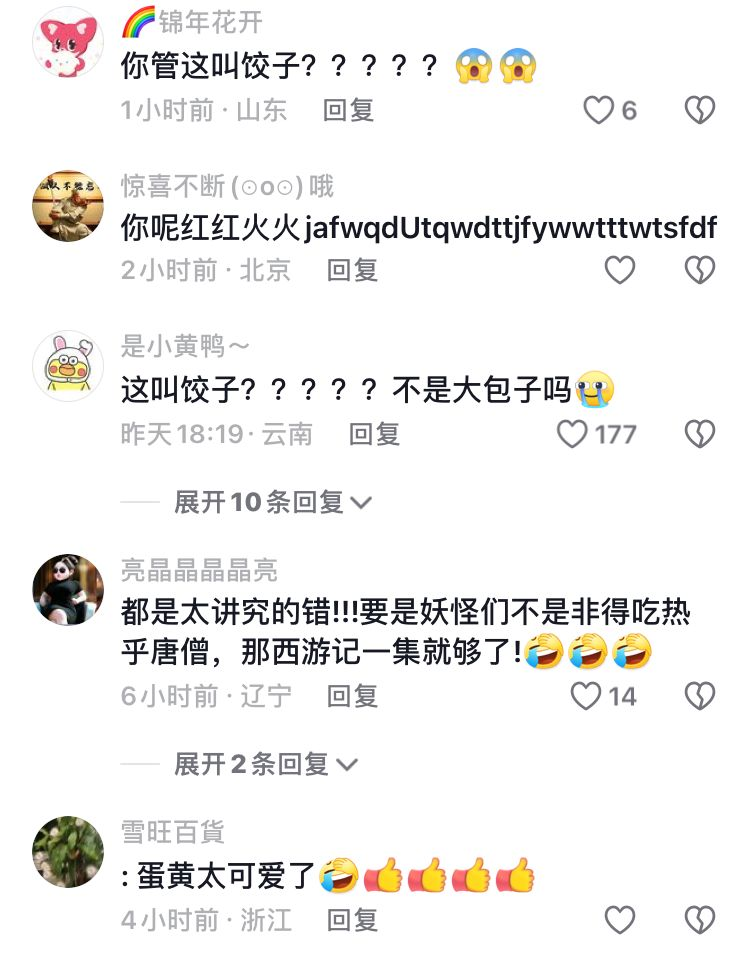Like 锦年花开's comment with the heart icon
This screenshot has width=750, height=978.
[x=598, y=110]
